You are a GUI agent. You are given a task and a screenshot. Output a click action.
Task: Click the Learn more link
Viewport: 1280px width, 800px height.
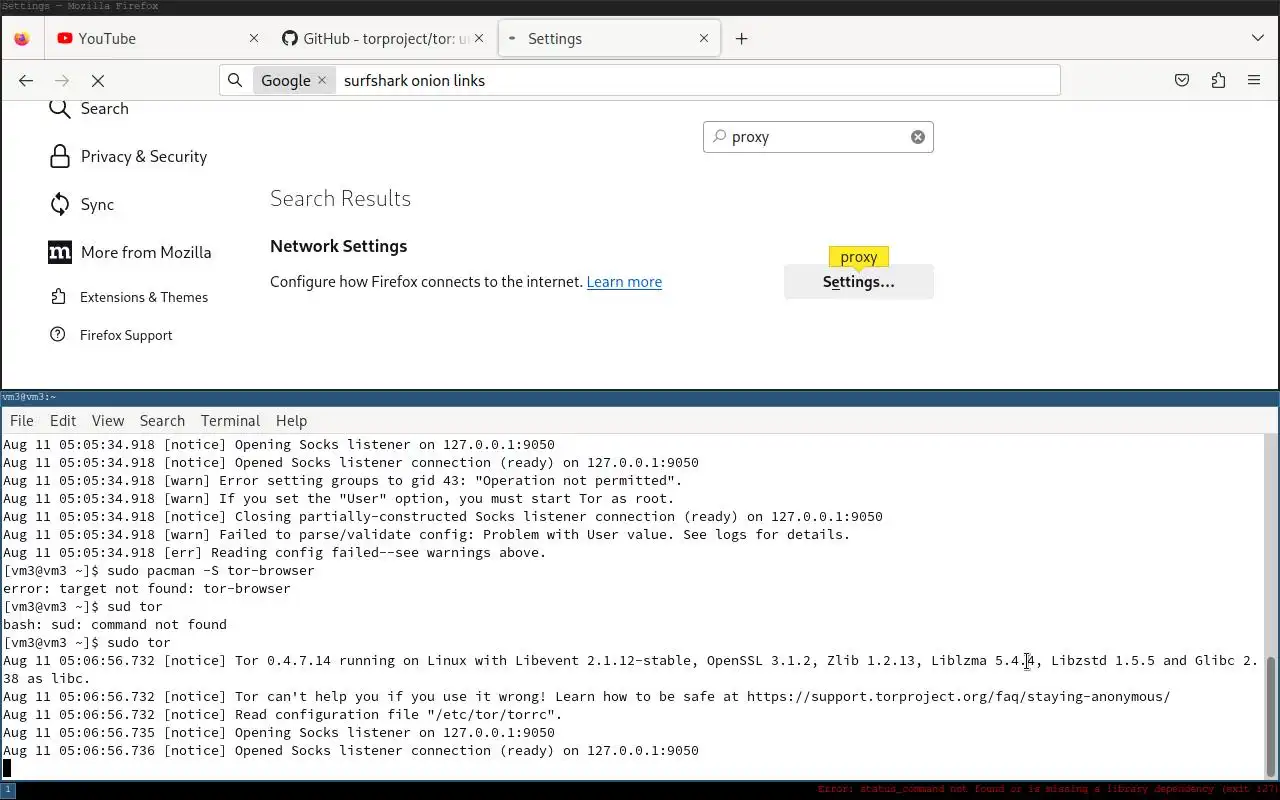point(624,282)
